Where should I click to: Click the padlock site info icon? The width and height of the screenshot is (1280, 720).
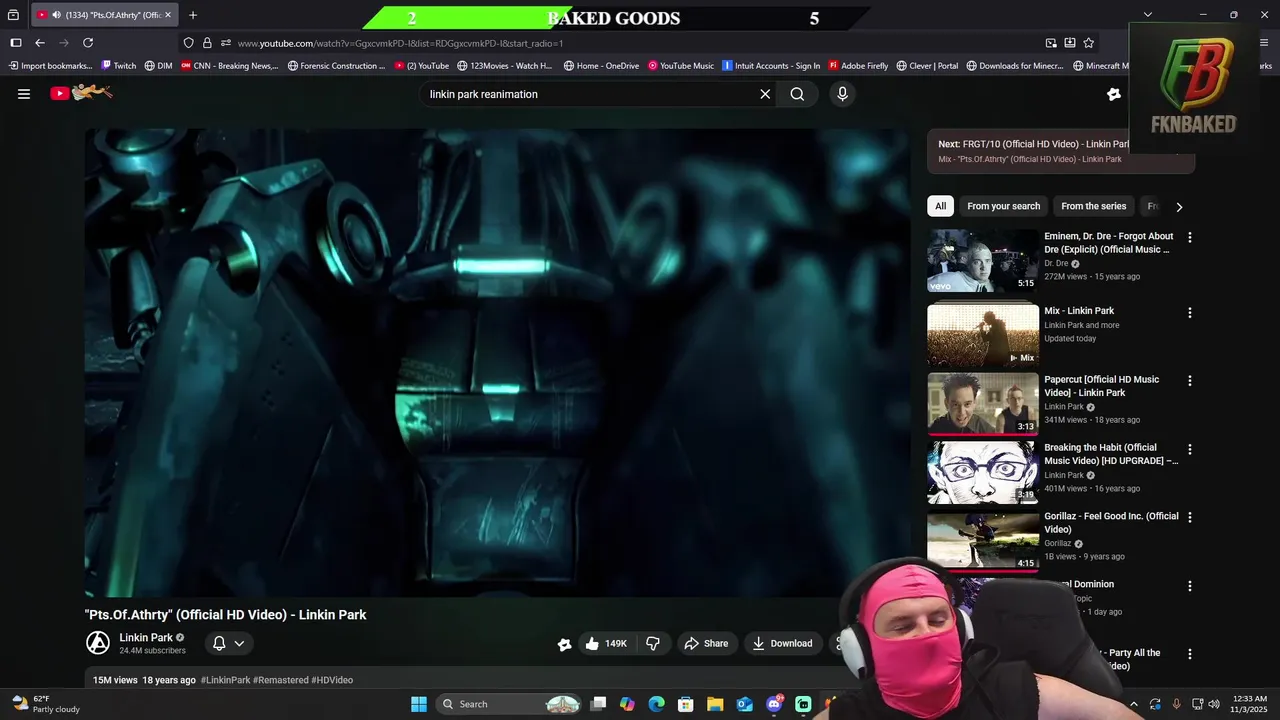pyautogui.click(x=207, y=43)
